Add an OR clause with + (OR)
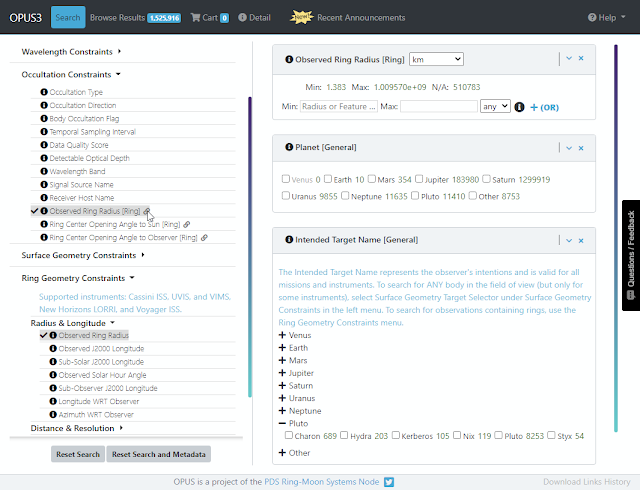The height and width of the screenshot is (490, 640). (544, 107)
